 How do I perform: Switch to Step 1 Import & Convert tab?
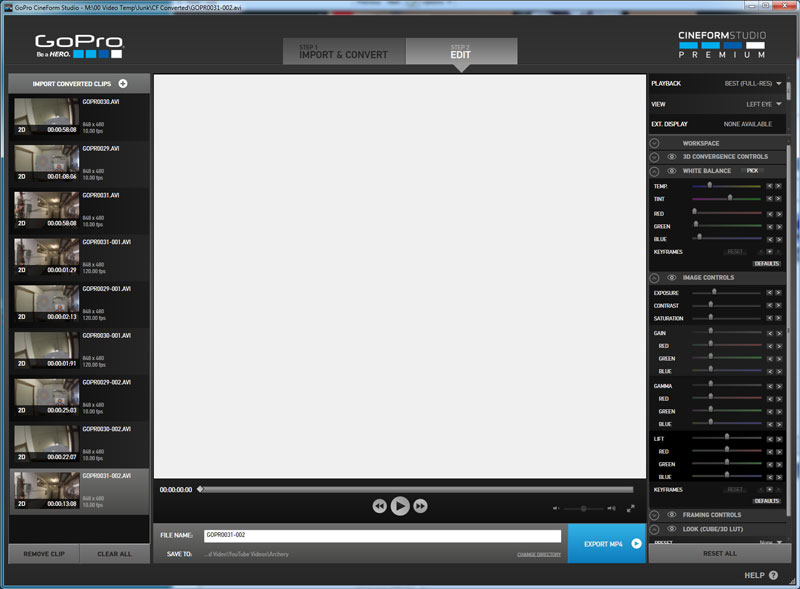pos(344,51)
